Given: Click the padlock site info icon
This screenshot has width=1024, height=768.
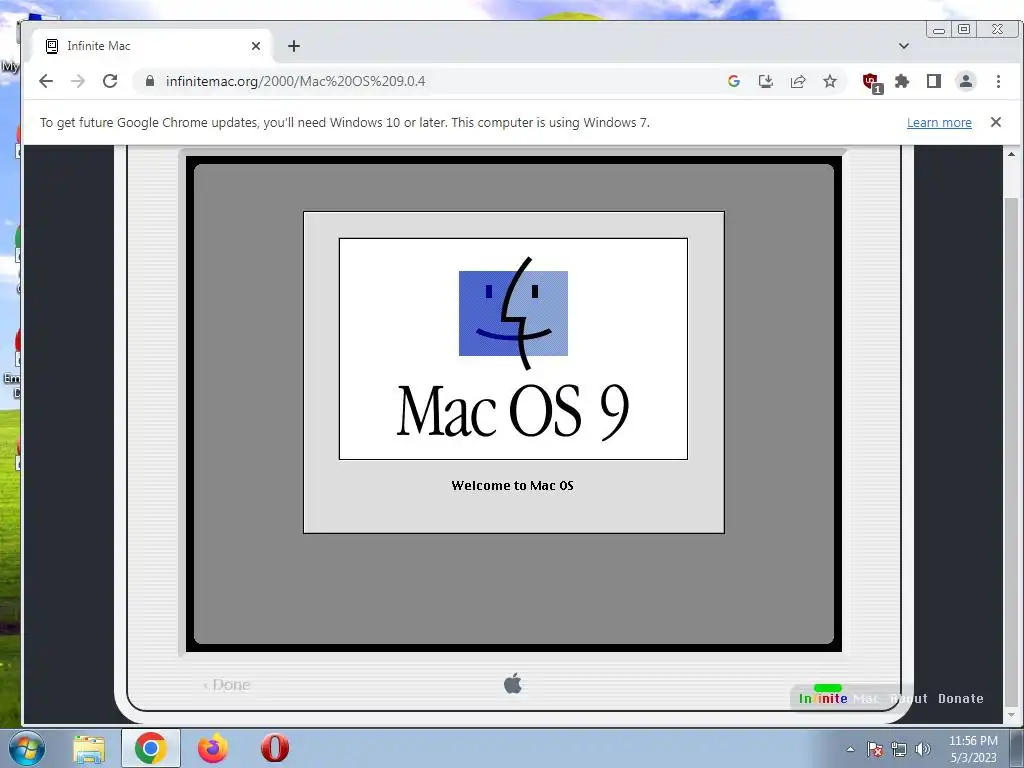Looking at the screenshot, I should (150, 81).
